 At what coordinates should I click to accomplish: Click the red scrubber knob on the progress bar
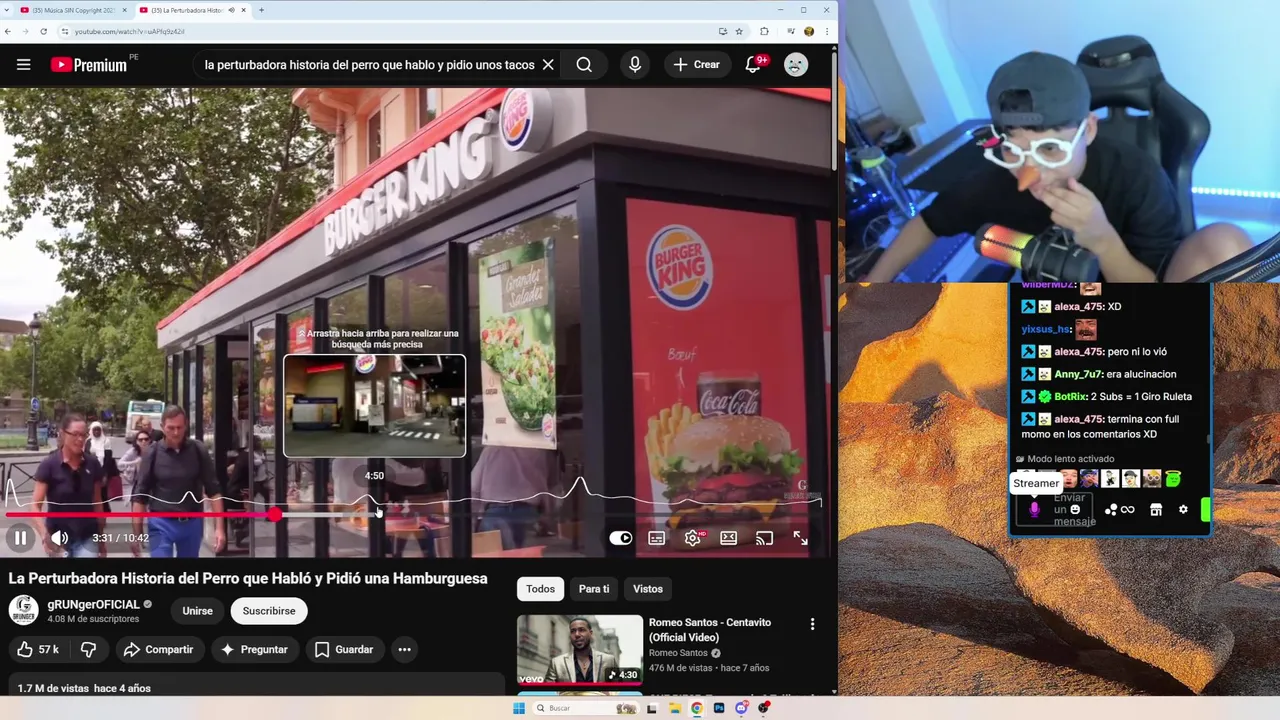[274, 515]
